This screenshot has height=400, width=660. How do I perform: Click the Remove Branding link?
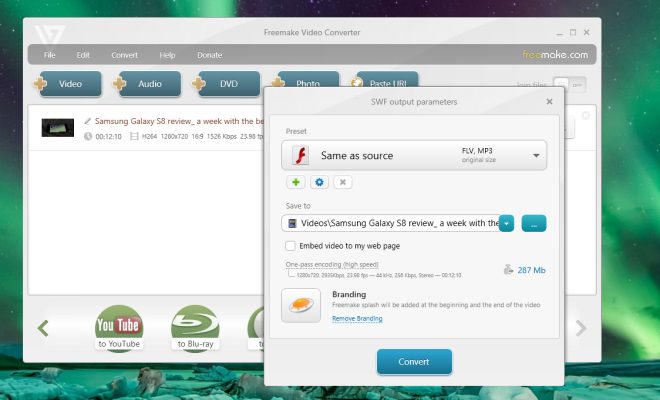357,319
